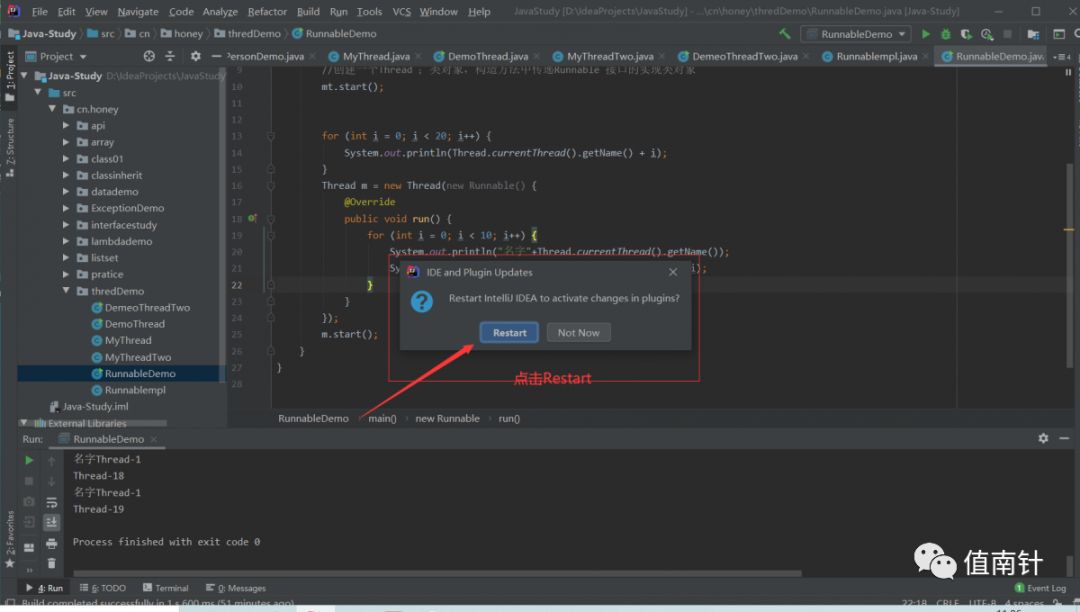Stop the process in the Run panel
This screenshot has height=612, width=1080.
pyautogui.click(x=29, y=481)
